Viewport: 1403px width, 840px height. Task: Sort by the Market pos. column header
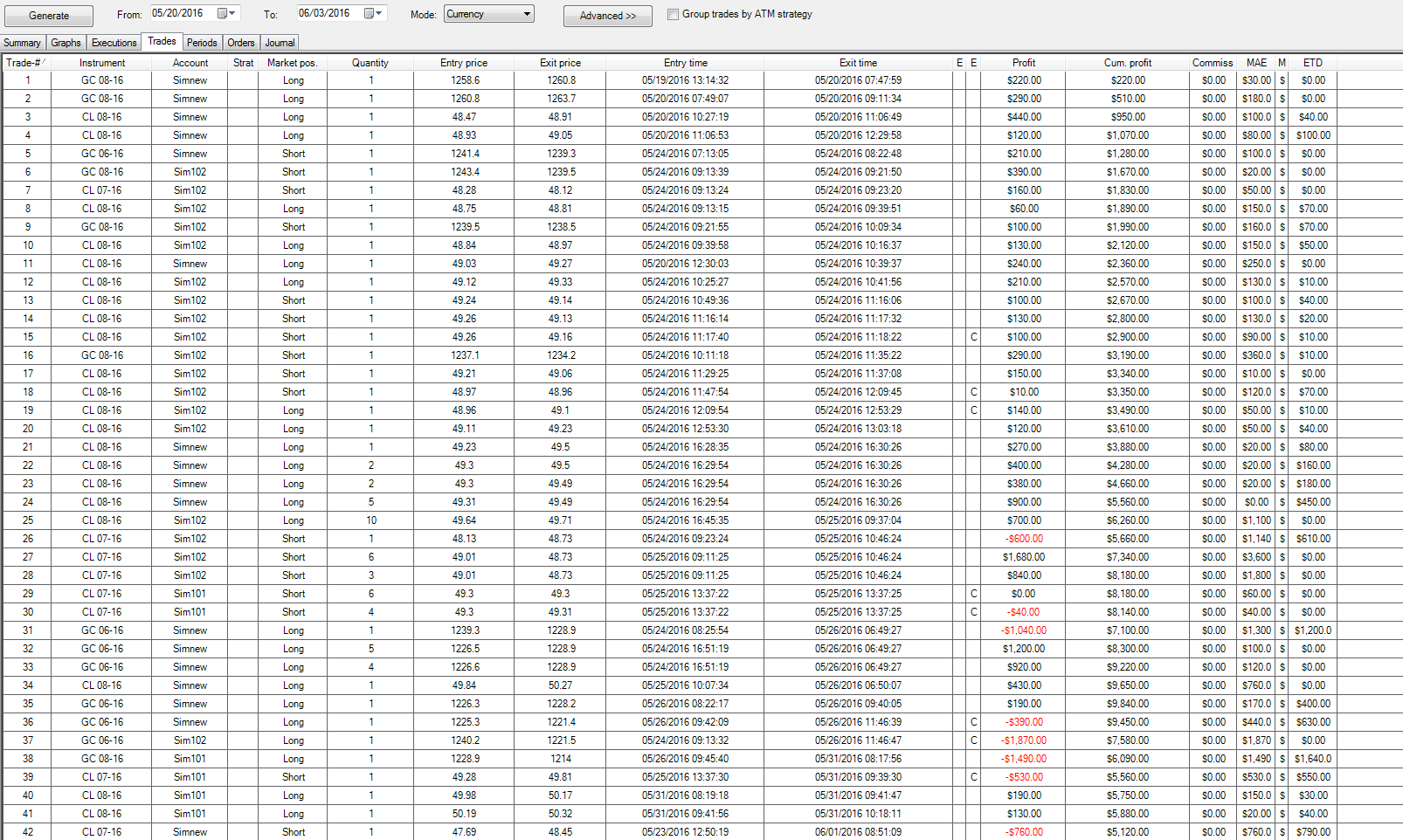pos(293,63)
